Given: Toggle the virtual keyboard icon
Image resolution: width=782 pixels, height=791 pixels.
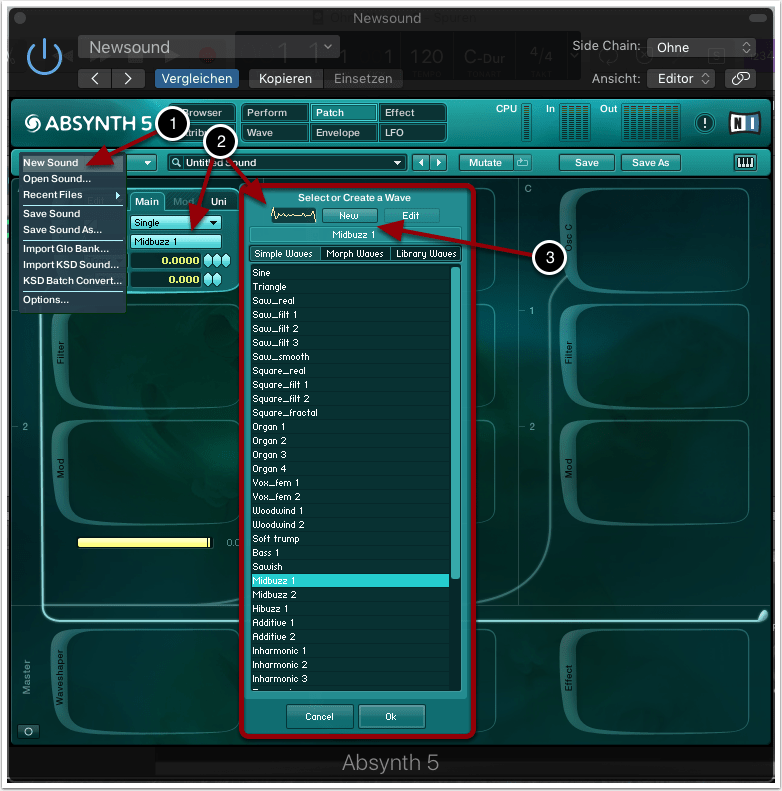Looking at the screenshot, I should pos(745,162).
